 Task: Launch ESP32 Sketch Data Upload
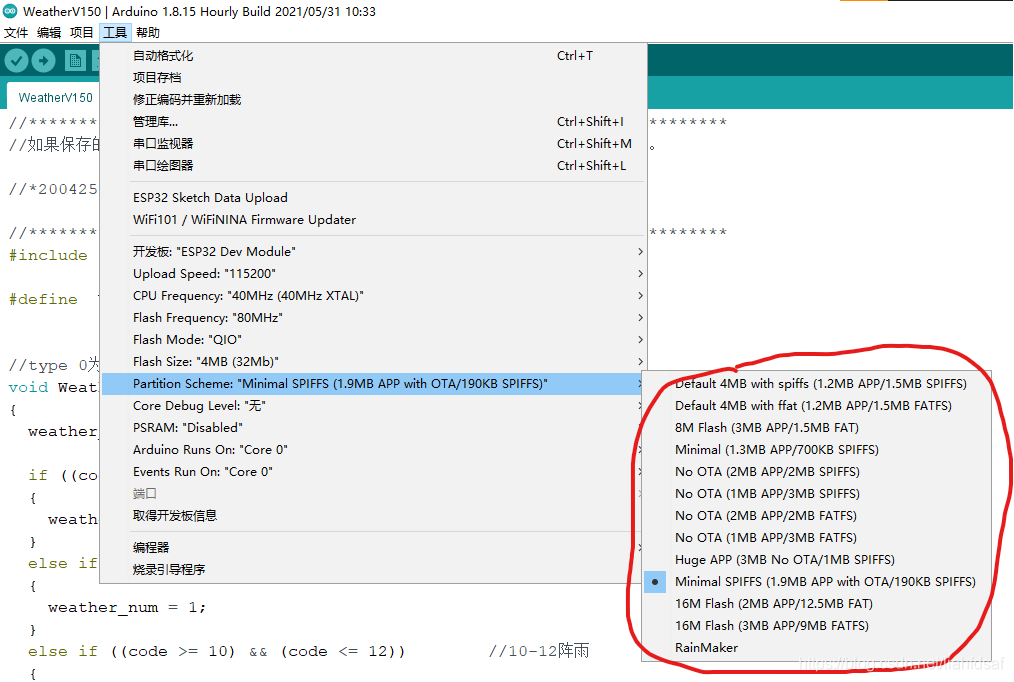tap(374, 198)
